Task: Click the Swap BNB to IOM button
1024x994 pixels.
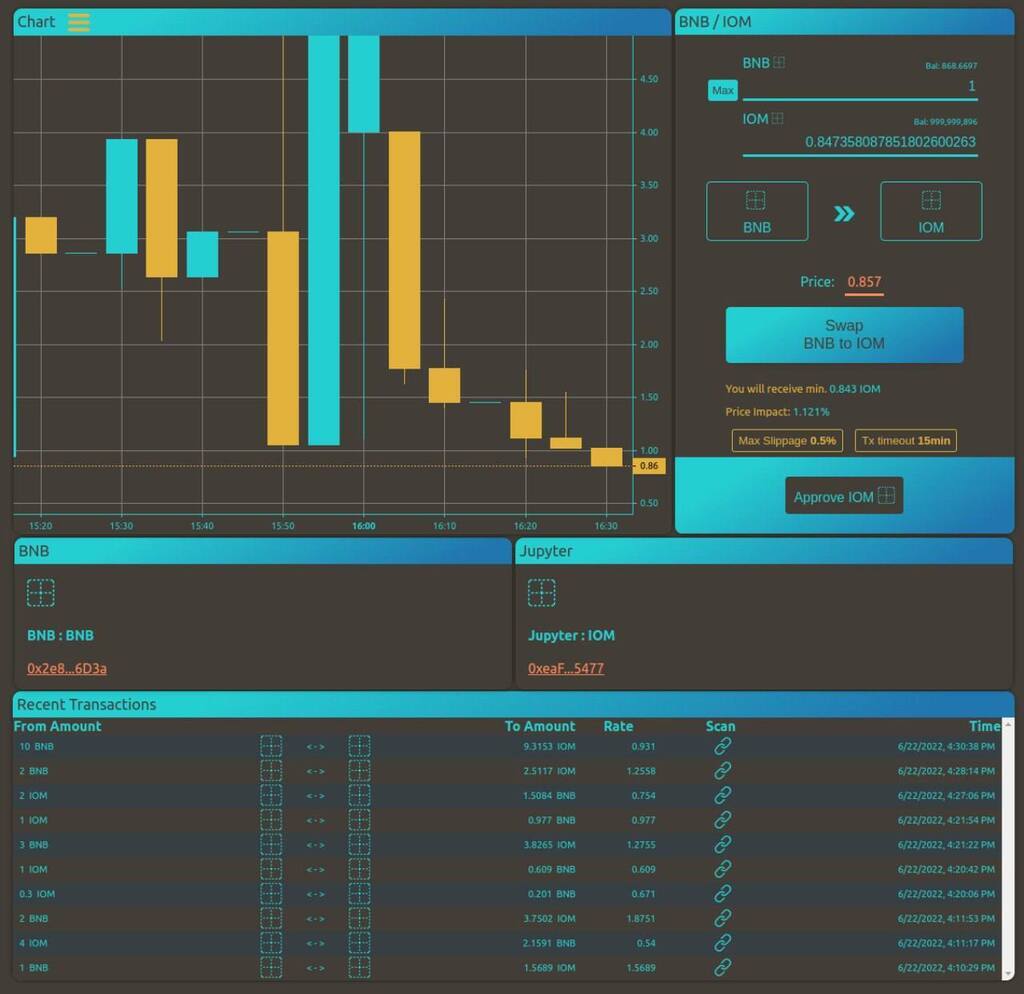Action: coord(844,335)
